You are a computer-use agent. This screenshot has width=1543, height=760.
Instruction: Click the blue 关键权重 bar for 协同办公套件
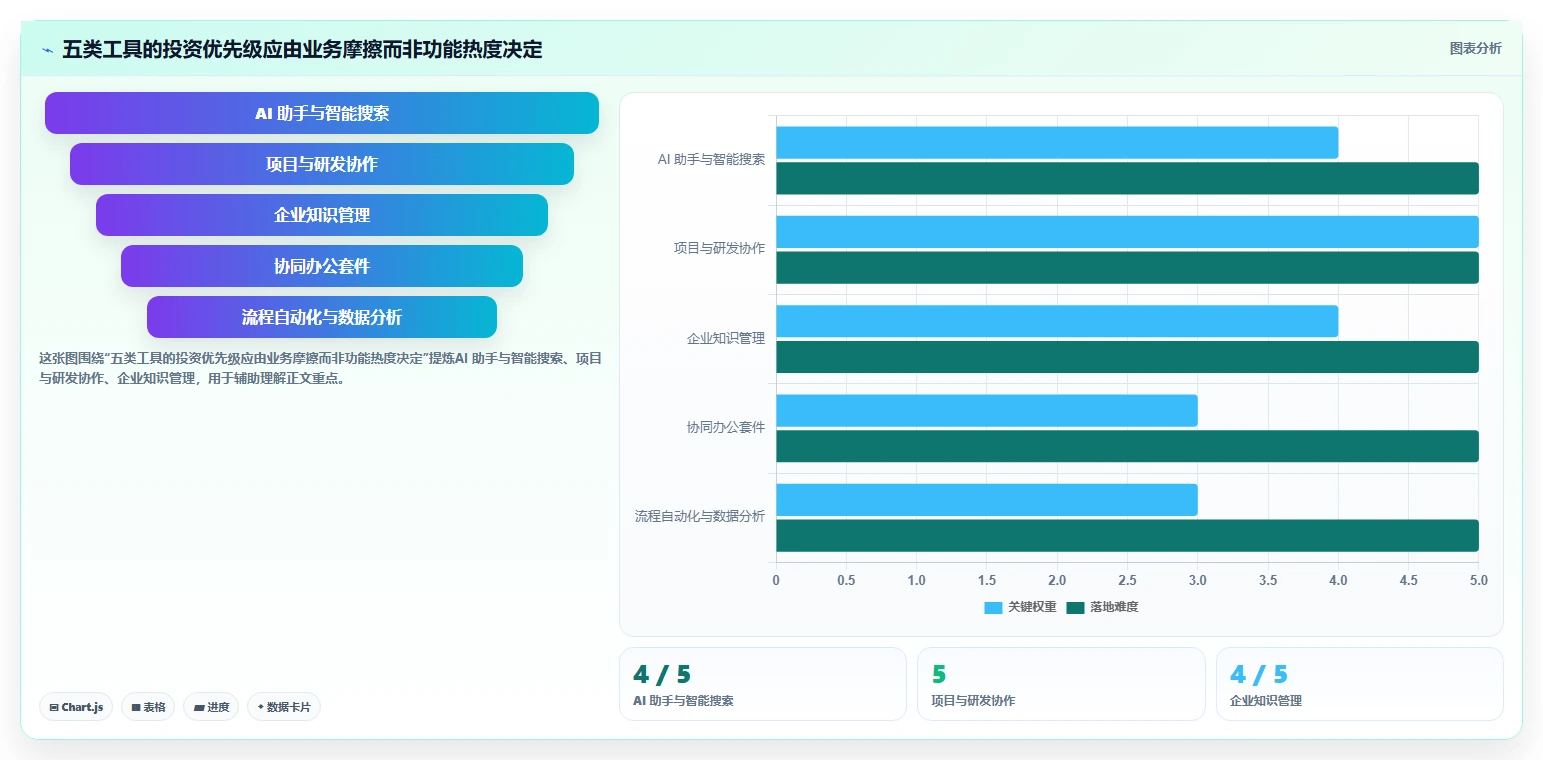[986, 410]
